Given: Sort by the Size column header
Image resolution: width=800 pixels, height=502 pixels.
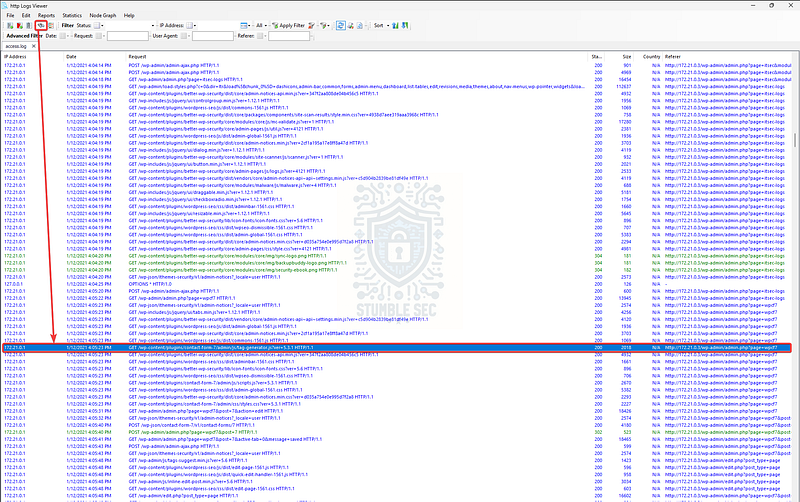Looking at the screenshot, I should (x=619, y=57).
